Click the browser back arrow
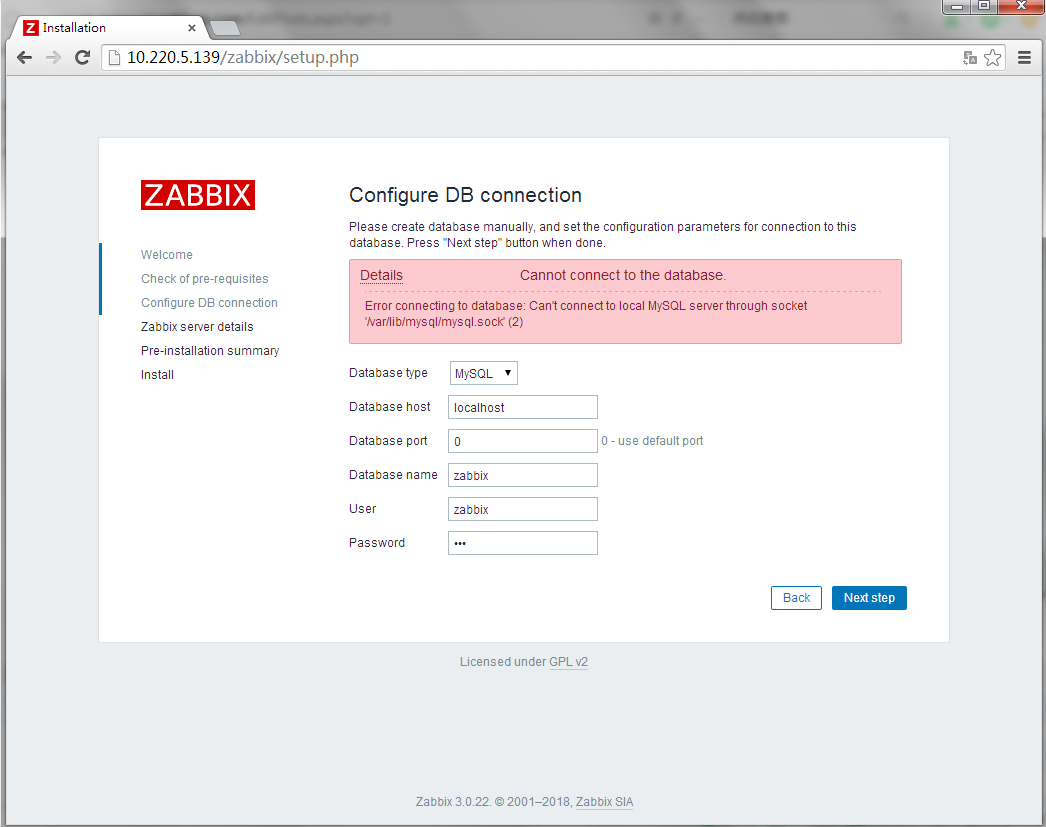Image resolution: width=1046 pixels, height=827 pixels. (x=25, y=58)
